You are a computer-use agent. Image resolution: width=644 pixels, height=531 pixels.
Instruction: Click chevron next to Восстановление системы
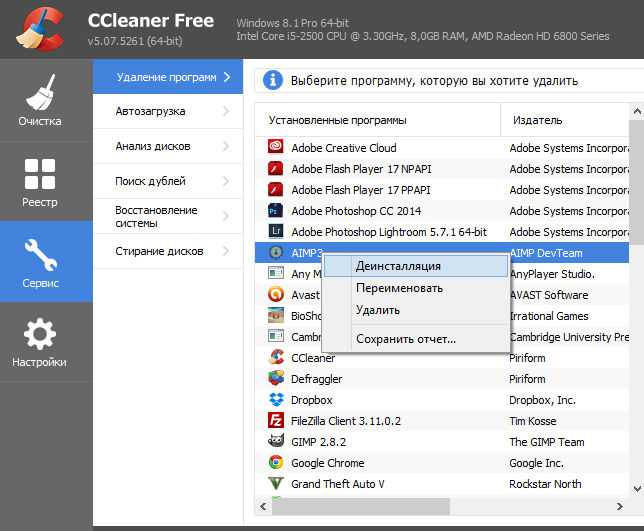(226, 216)
